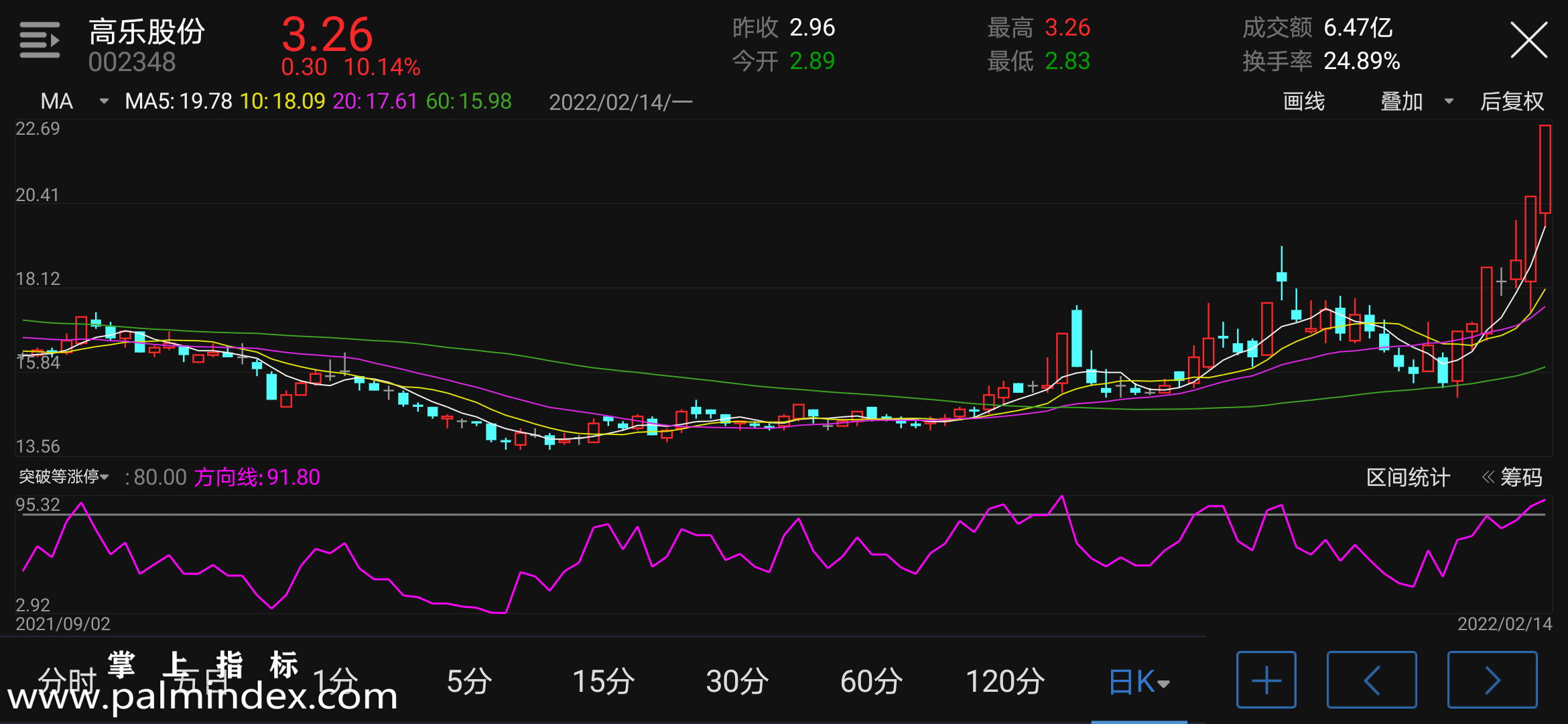The height and width of the screenshot is (724, 1568).
Task: Move to next candle with right arrow
Action: click(x=1492, y=680)
